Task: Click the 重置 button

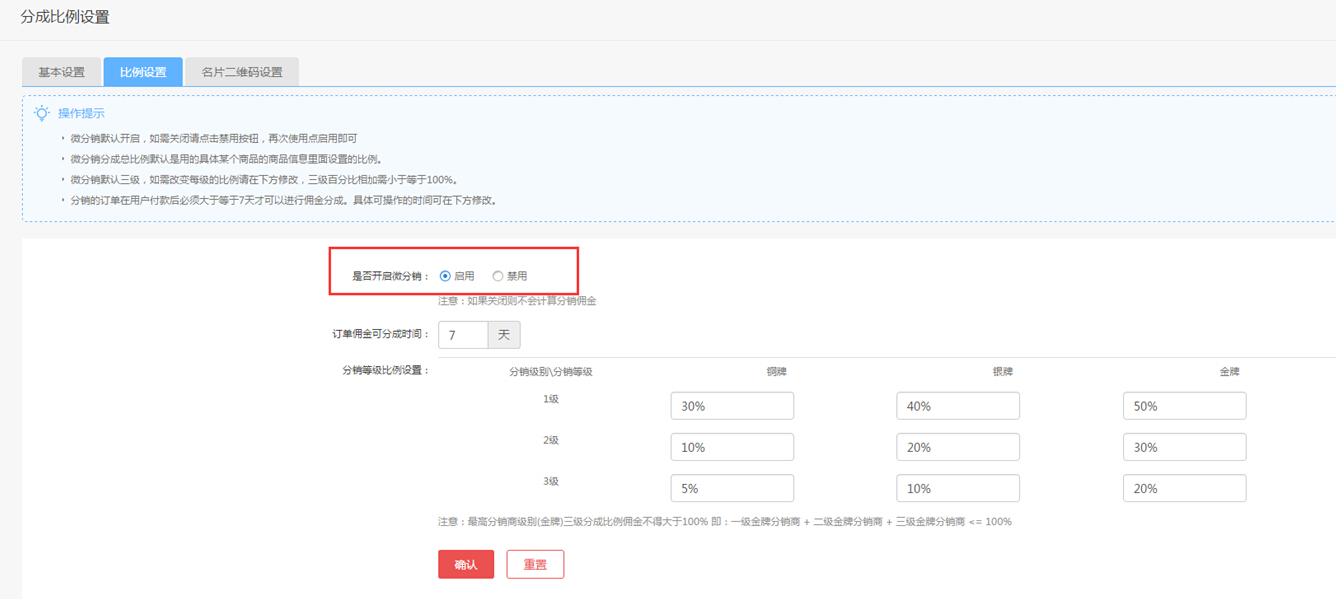Action: click(535, 564)
